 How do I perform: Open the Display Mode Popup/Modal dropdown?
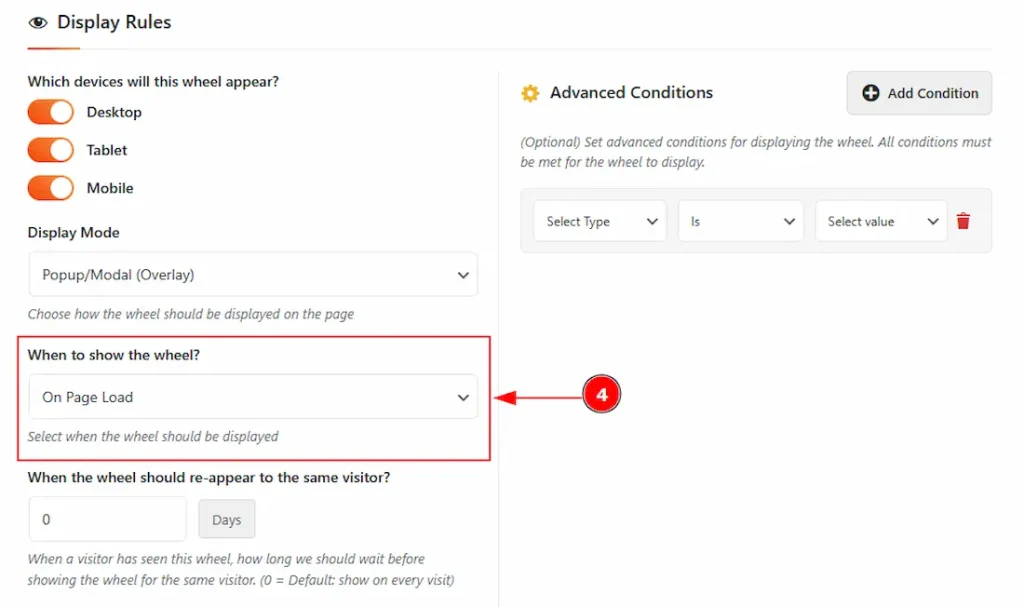pos(253,274)
